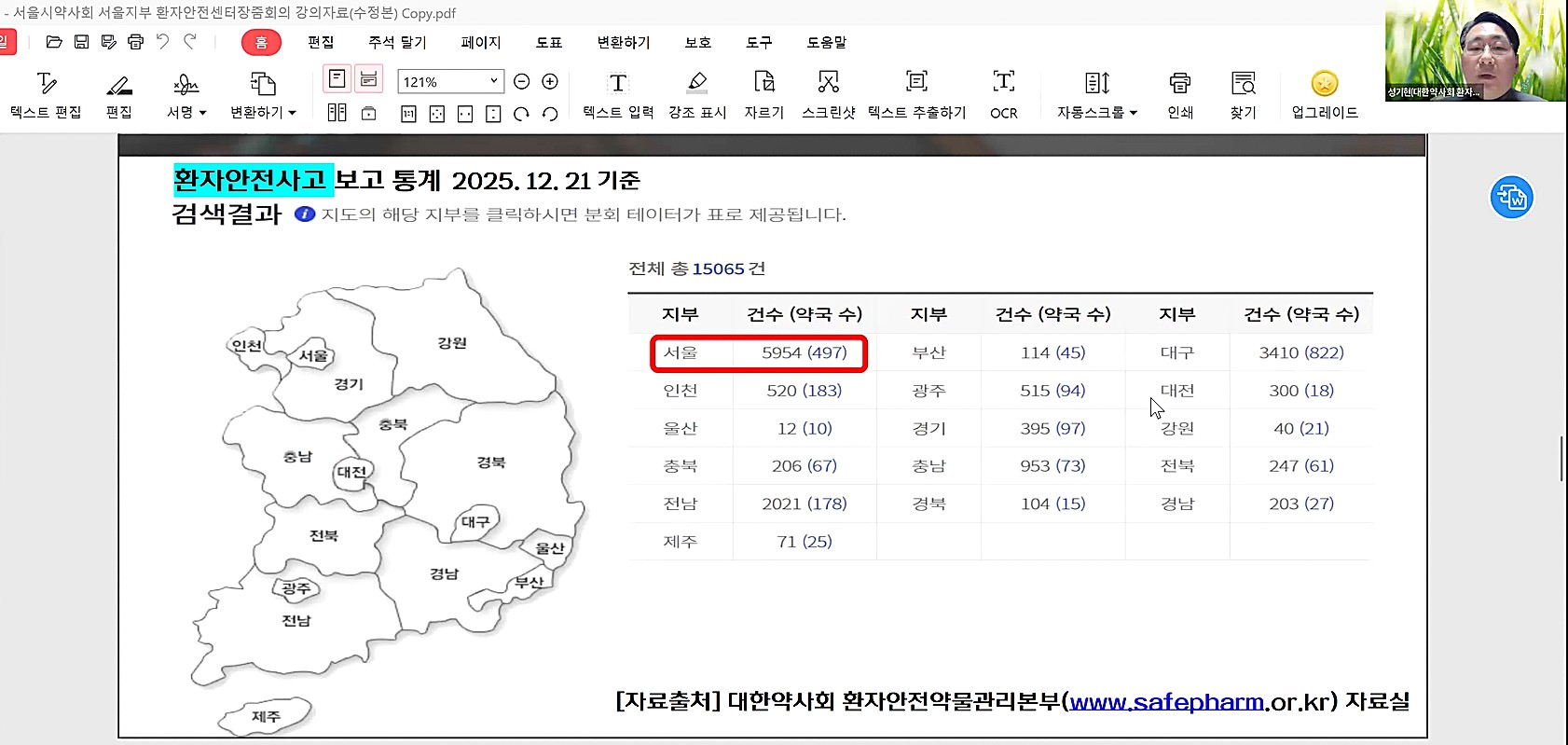Click the vertical scrollbar thumb at right edge
The height and width of the screenshot is (745, 1568).
tap(1561, 458)
